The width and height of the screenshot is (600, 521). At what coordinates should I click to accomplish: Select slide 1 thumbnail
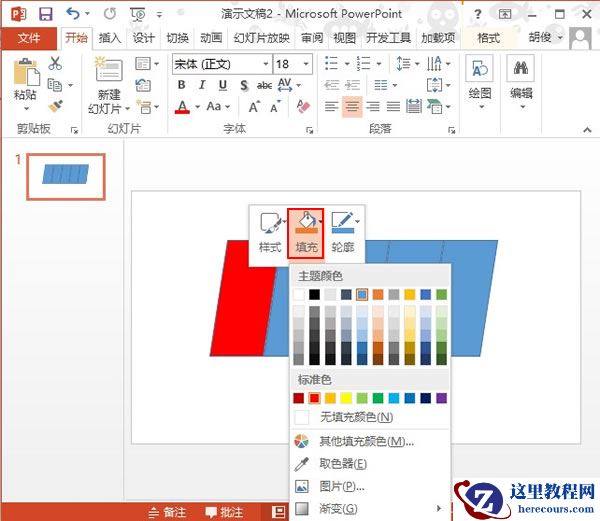(66, 177)
